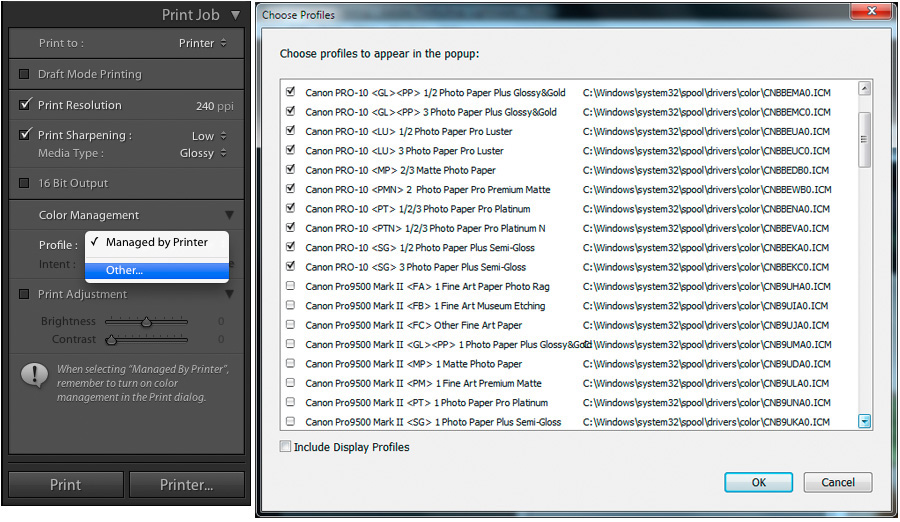This screenshot has width=900, height=522.
Task: Cancel the Choose Profiles dialog
Action: [837, 482]
